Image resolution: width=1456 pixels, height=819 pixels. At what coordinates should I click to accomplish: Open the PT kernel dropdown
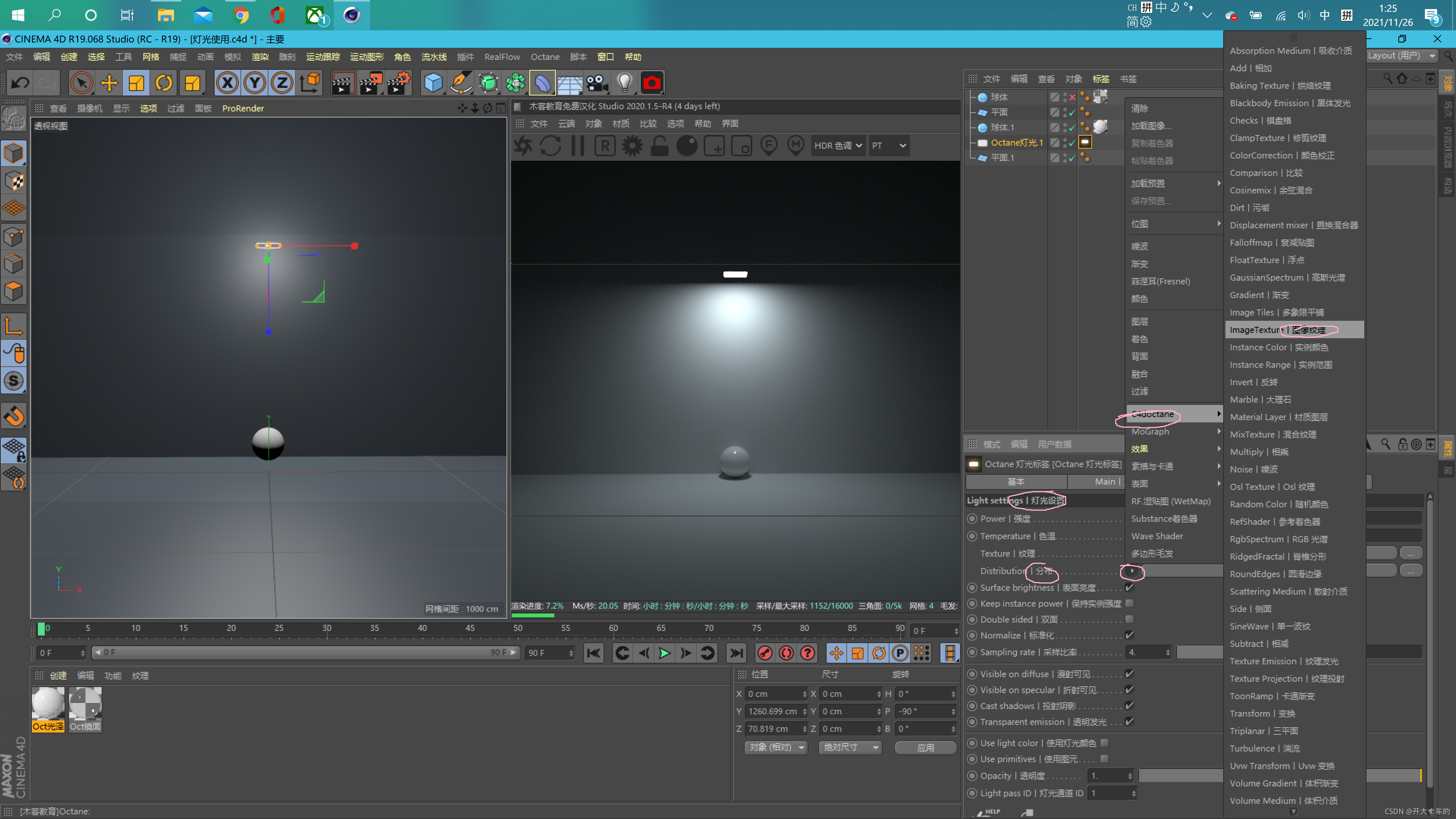pos(888,146)
